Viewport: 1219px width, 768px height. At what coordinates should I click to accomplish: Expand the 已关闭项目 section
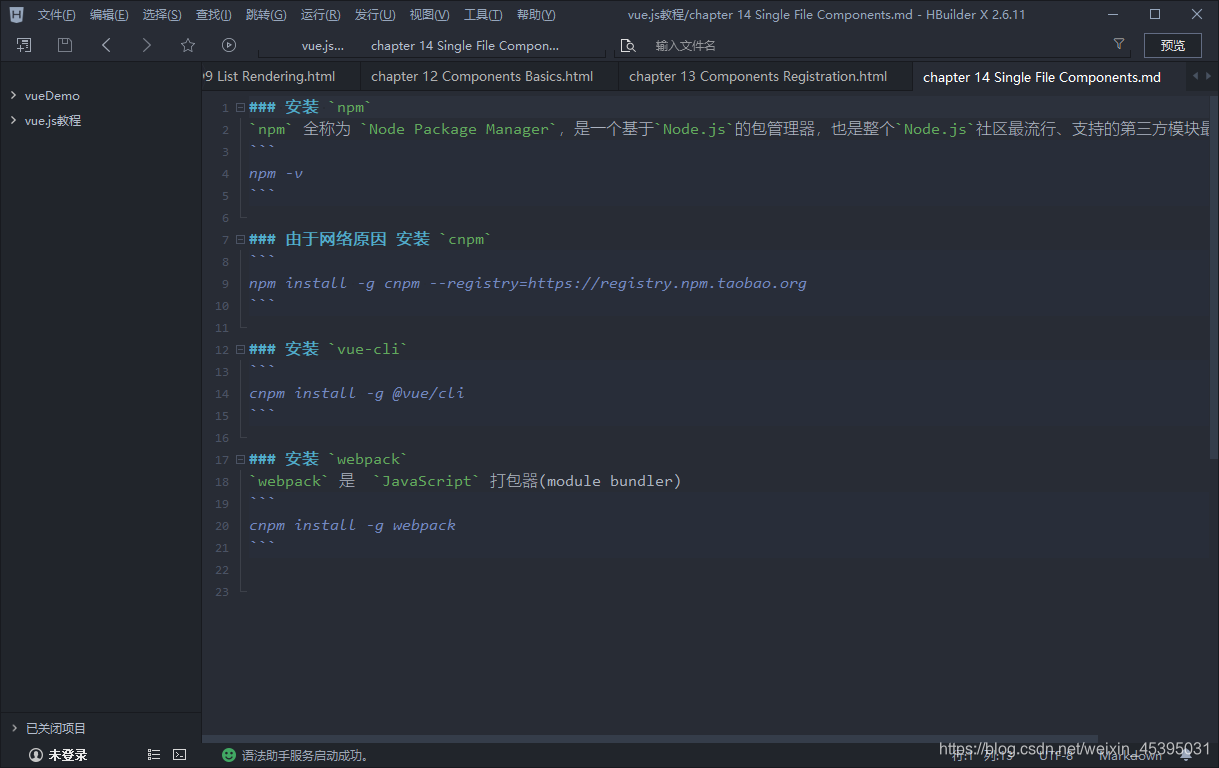tap(14, 728)
